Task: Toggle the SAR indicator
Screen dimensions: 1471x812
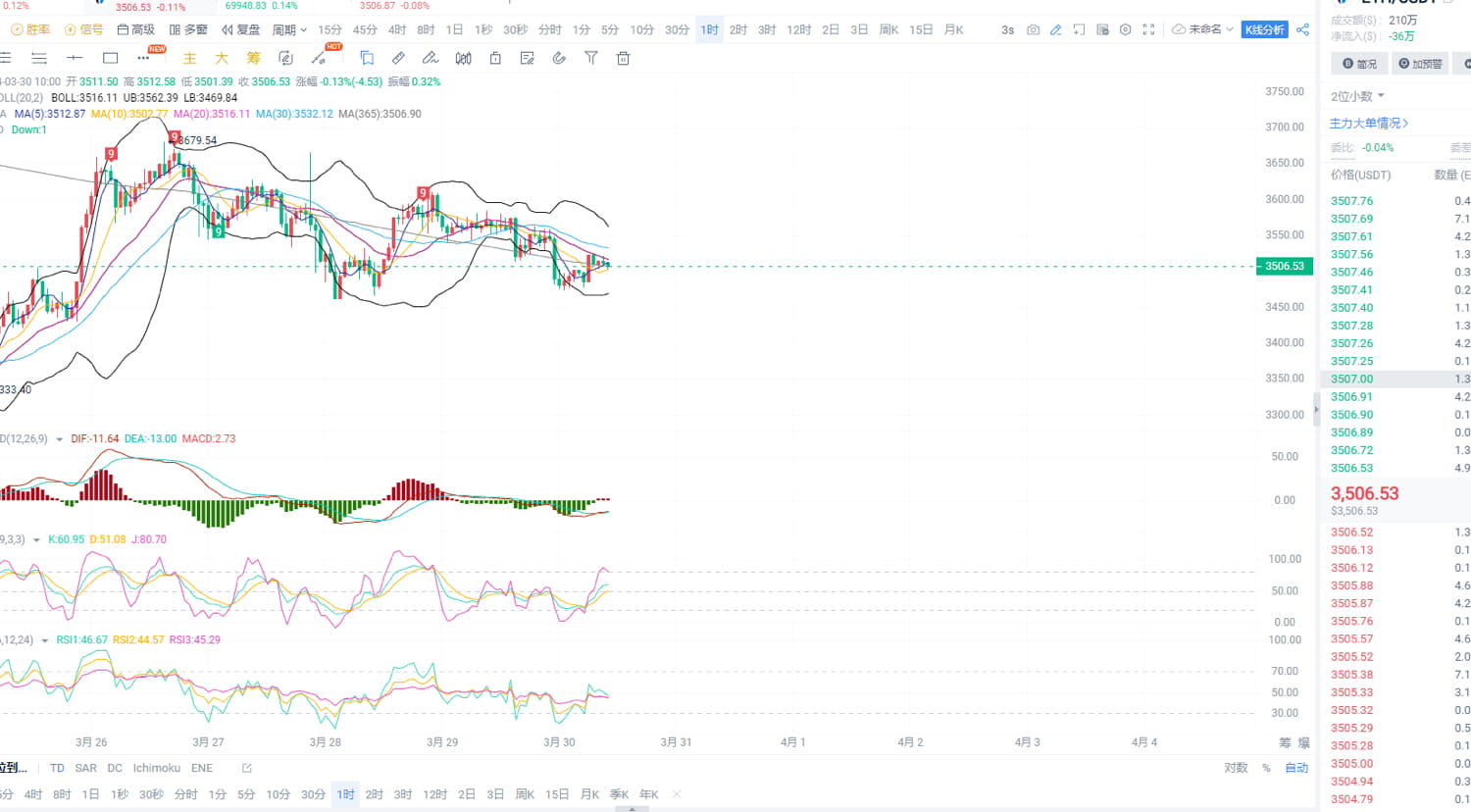Action: tap(86, 768)
